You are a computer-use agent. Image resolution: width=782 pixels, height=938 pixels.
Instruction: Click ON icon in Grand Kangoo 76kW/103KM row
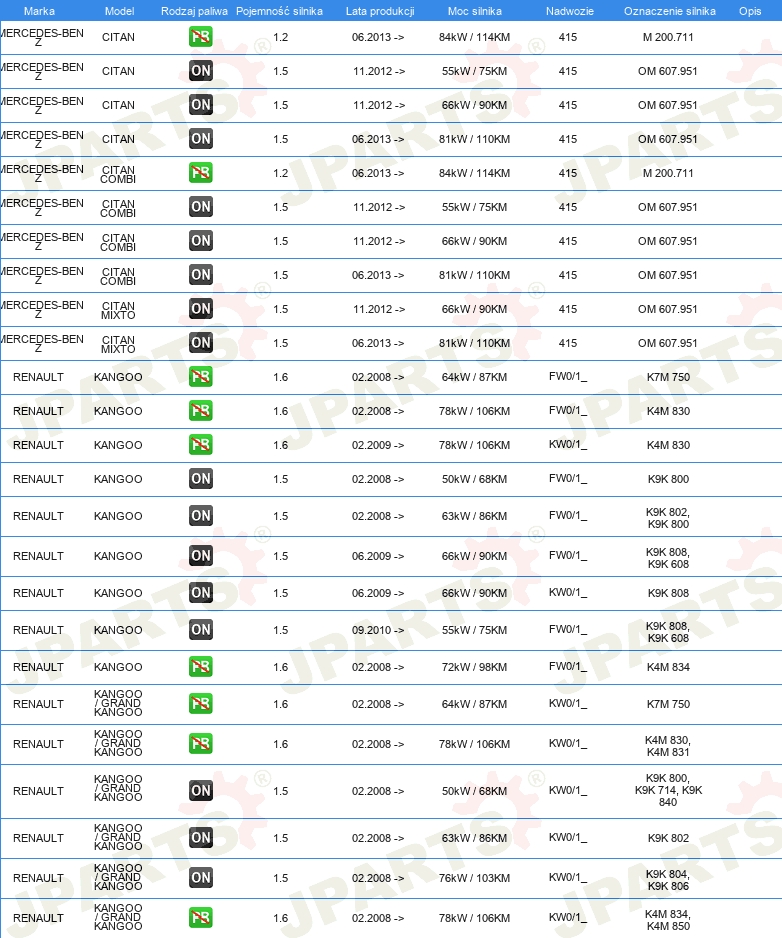[x=200, y=879]
